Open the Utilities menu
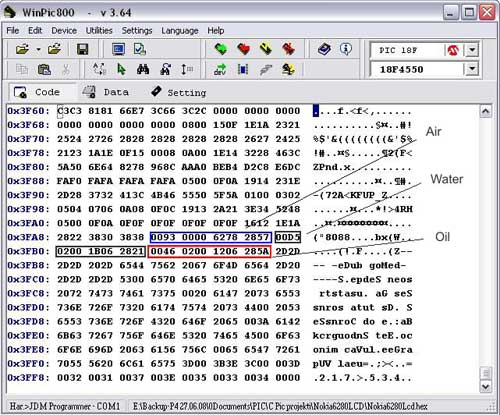500x415 pixels. (x=99, y=31)
